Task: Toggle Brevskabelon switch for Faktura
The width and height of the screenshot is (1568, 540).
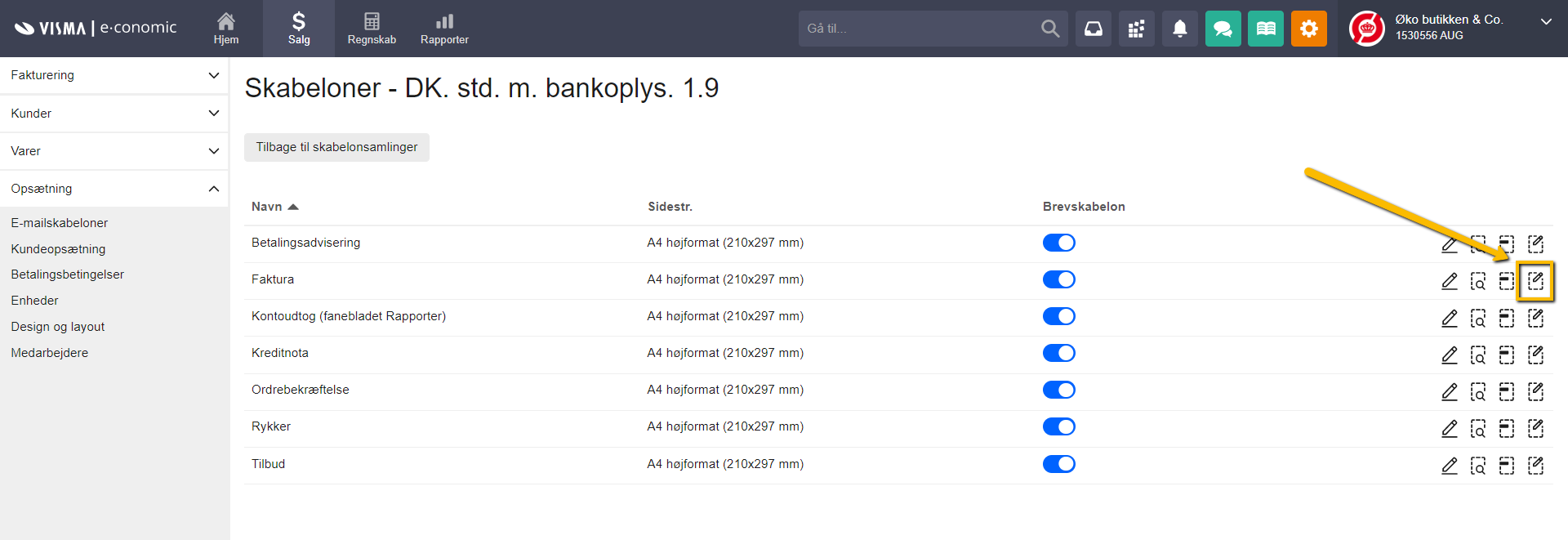Action: tap(1058, 279)
